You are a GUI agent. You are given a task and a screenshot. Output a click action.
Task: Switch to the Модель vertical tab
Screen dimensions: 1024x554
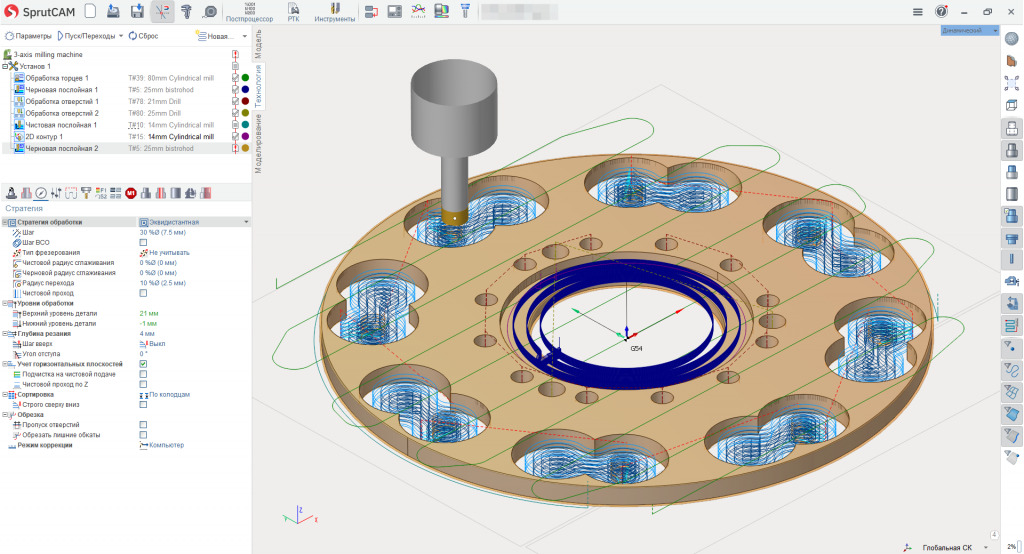257,44
